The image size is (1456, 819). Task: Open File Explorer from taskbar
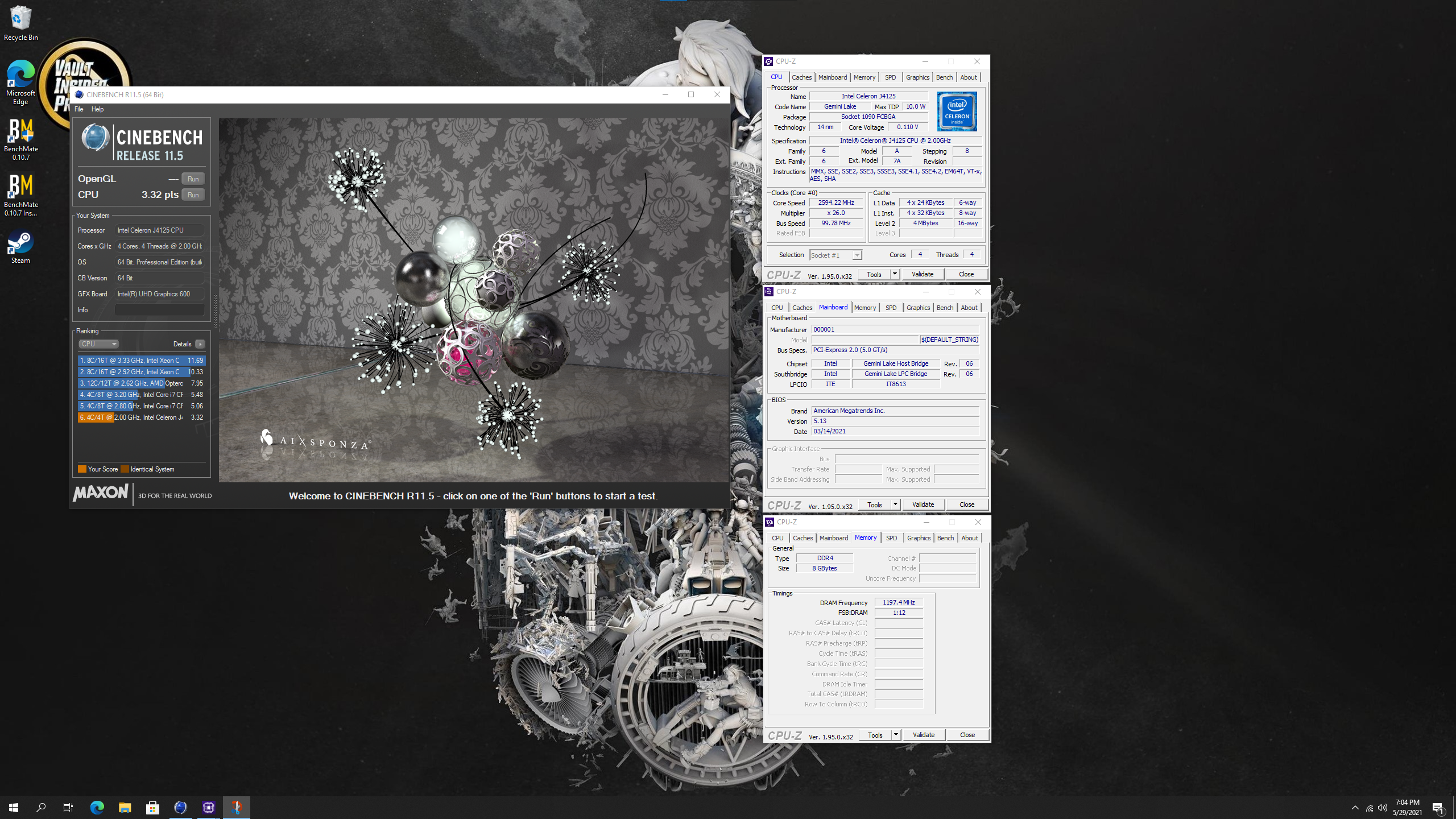pos(125,807)
